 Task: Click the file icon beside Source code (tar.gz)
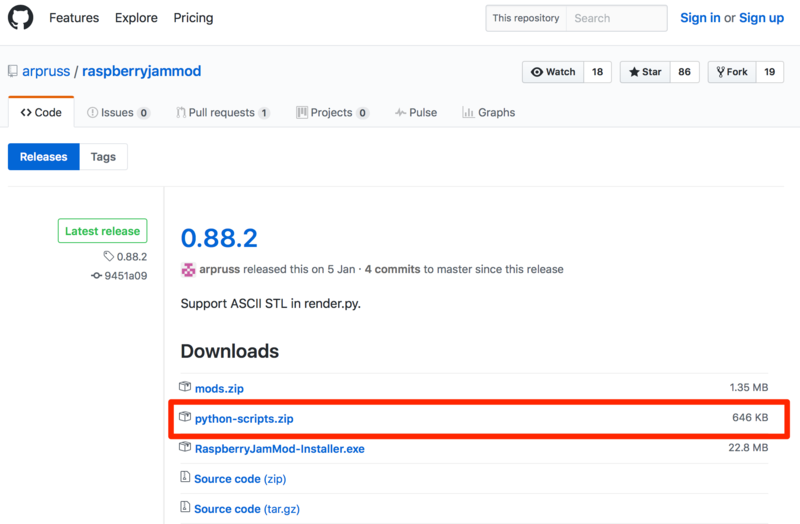point(185,507)
